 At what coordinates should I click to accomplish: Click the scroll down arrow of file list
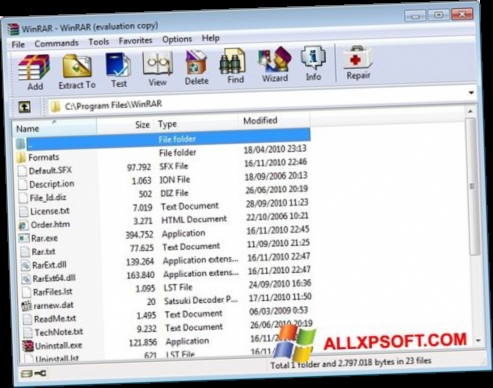point(478,341)
